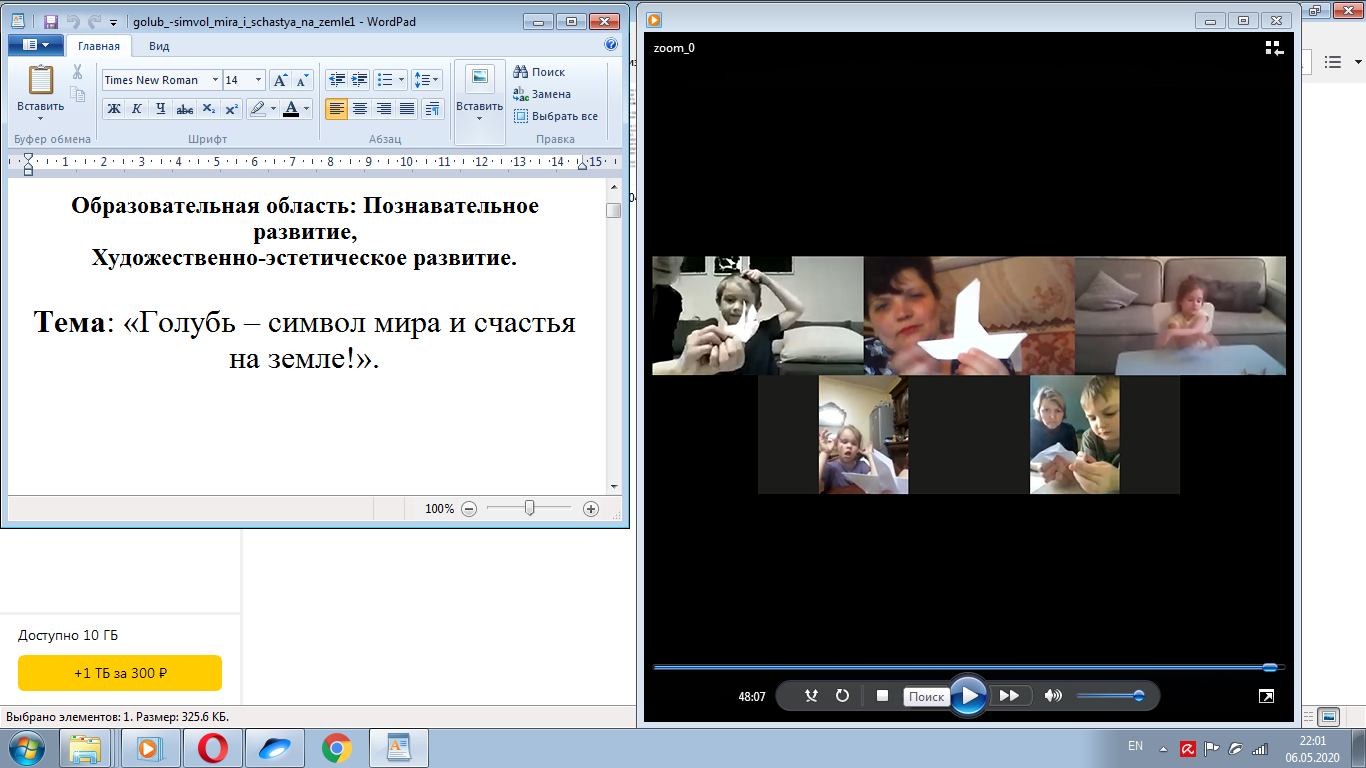This screenshot has height=768, width=1366.
Task: Increase text indent in paragraph group
Action: tap(359, 80)
